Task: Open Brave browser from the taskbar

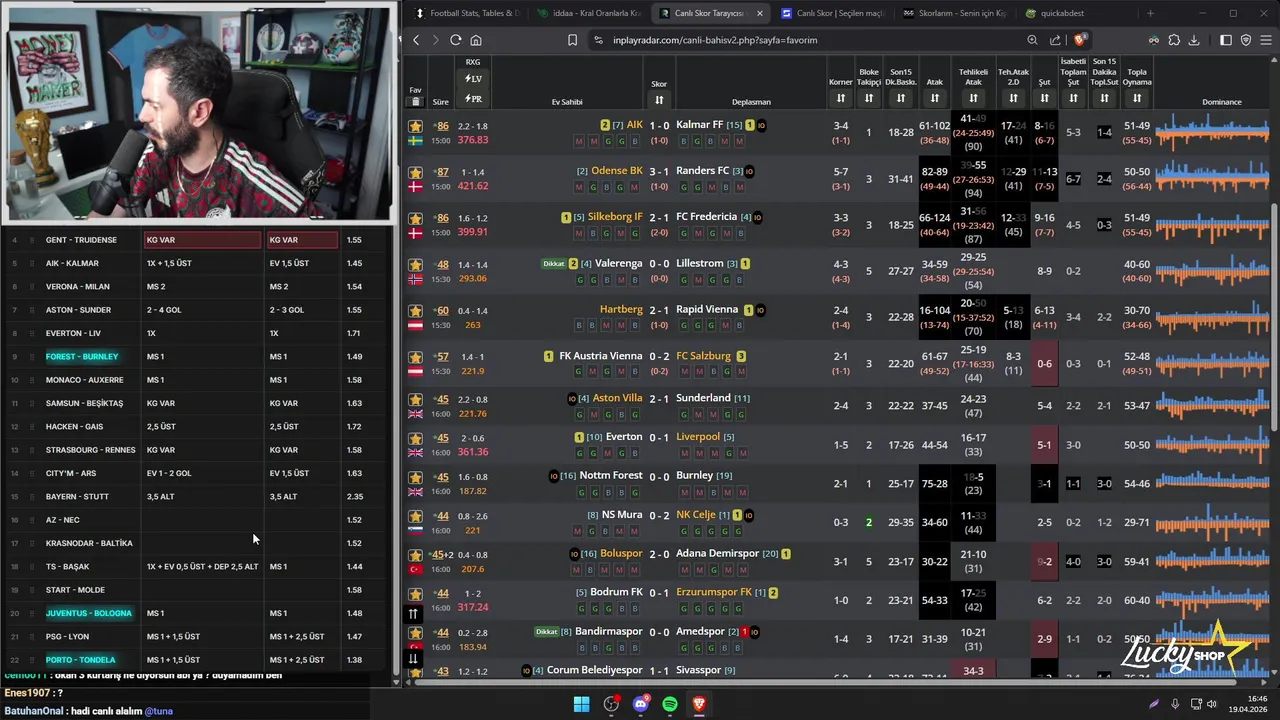Action: (x=699, y=704)
